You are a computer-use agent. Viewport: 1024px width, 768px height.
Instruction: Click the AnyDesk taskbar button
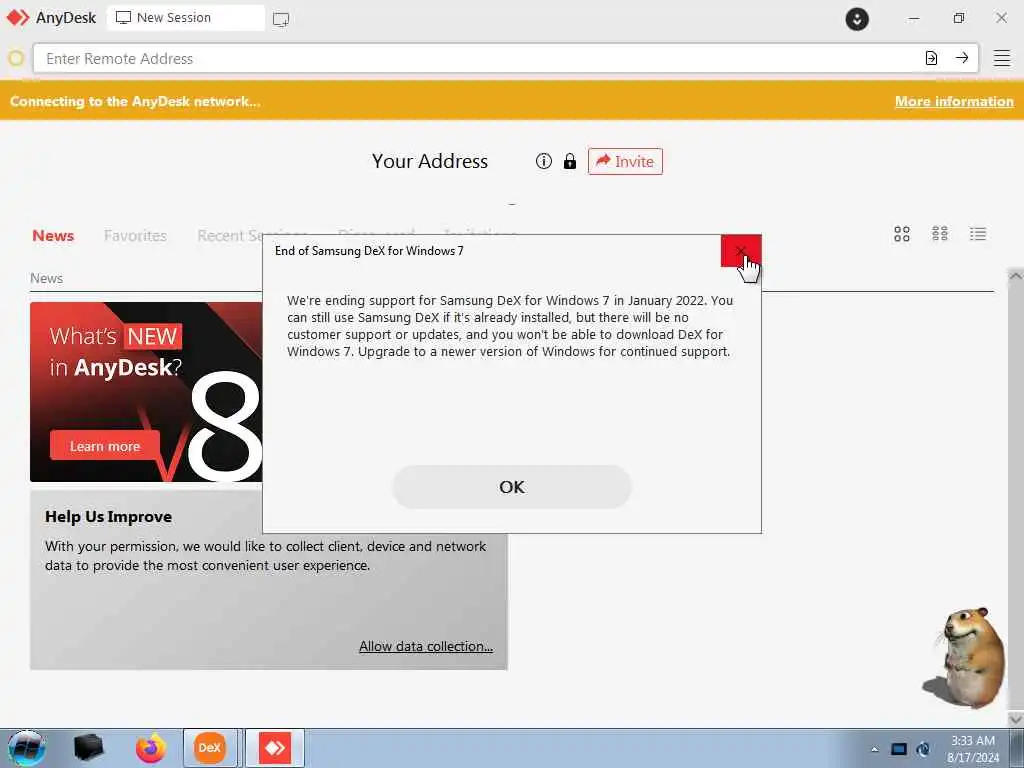[274, 748]
